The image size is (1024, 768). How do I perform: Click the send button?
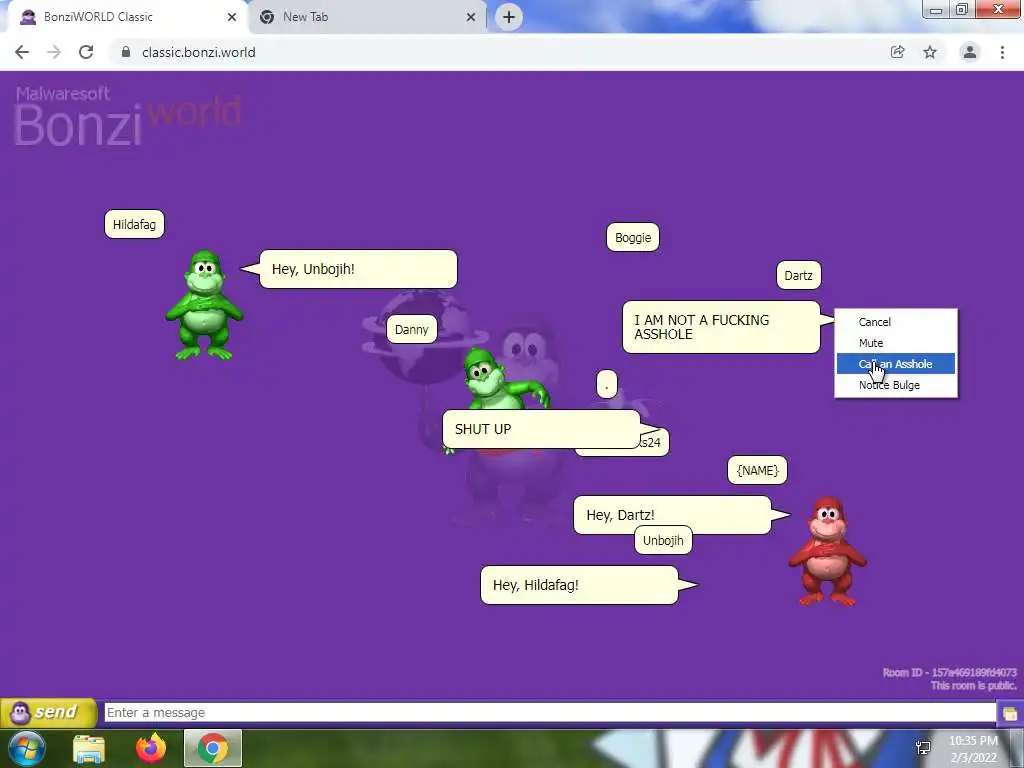pyautogui.click(x=49, y=712)
